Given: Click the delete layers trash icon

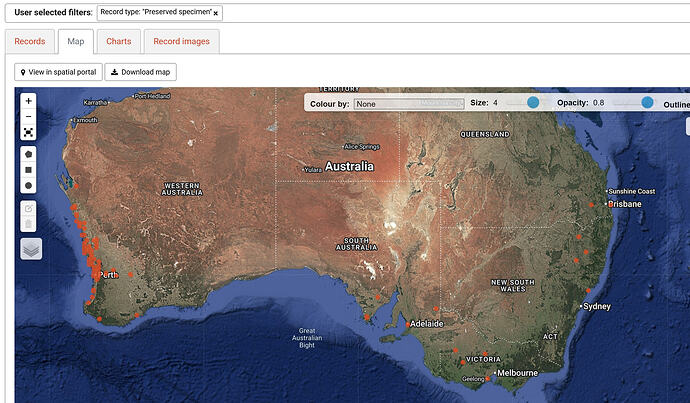Looking at the screenshot, I should [29, 224].
